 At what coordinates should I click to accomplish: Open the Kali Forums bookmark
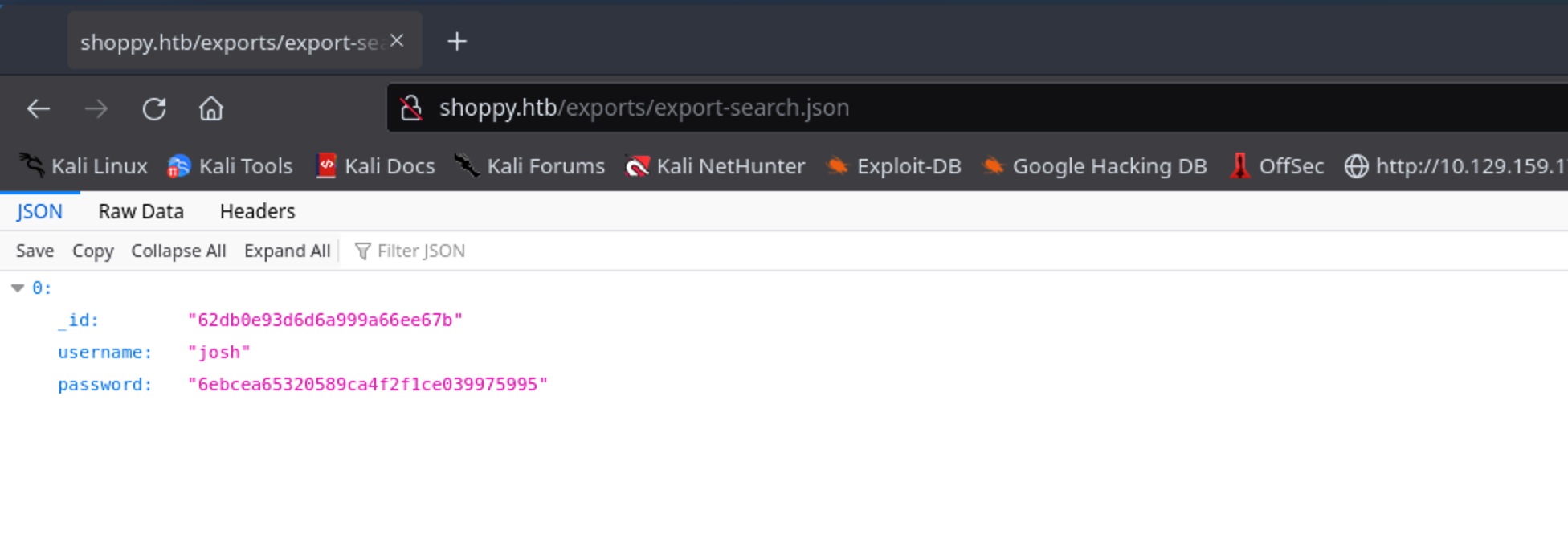[529, 166]
